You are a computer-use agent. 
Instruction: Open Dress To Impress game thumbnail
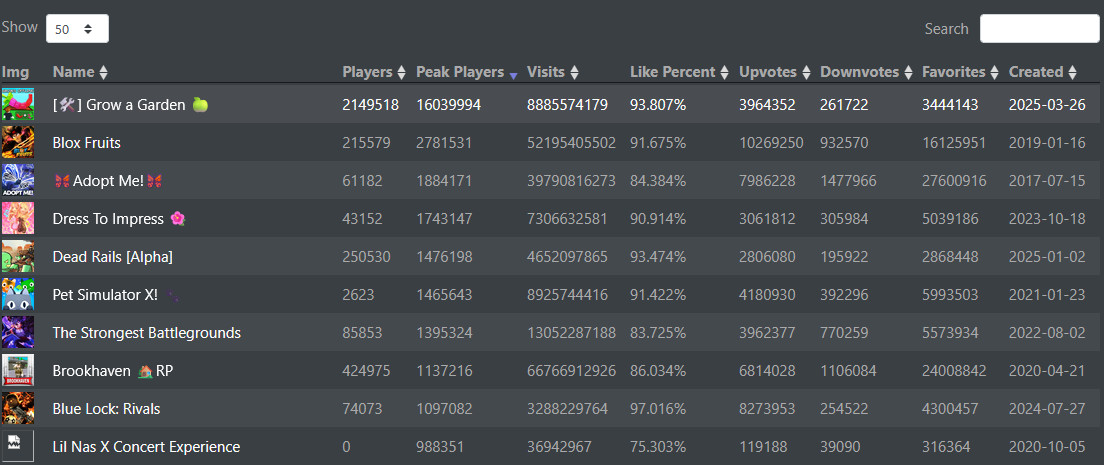click(18, 218)
